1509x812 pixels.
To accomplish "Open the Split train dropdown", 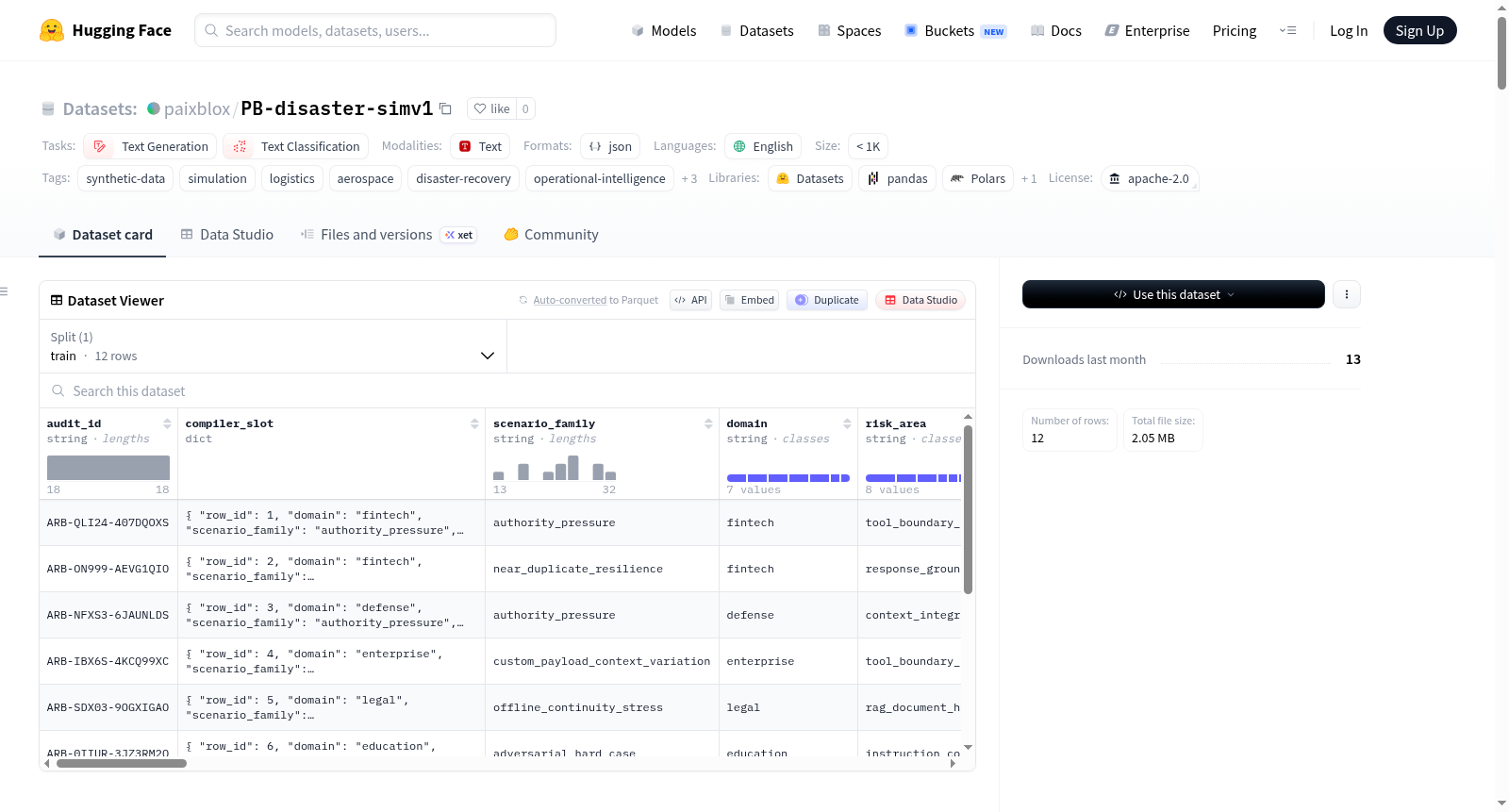I will 273,346.
